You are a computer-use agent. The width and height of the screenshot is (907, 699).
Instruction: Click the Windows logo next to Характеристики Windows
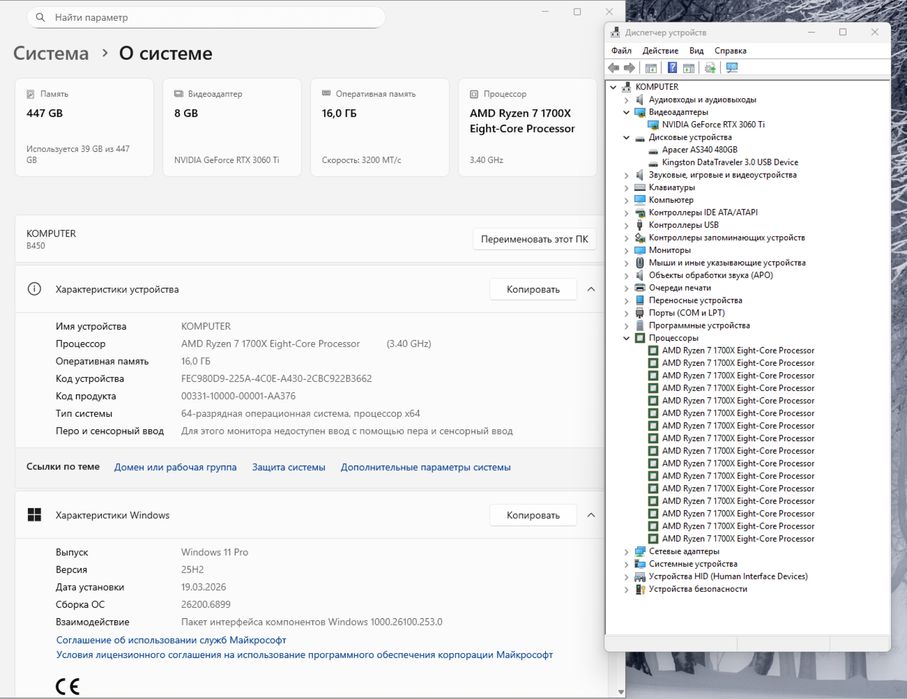[x=35, y=515]
